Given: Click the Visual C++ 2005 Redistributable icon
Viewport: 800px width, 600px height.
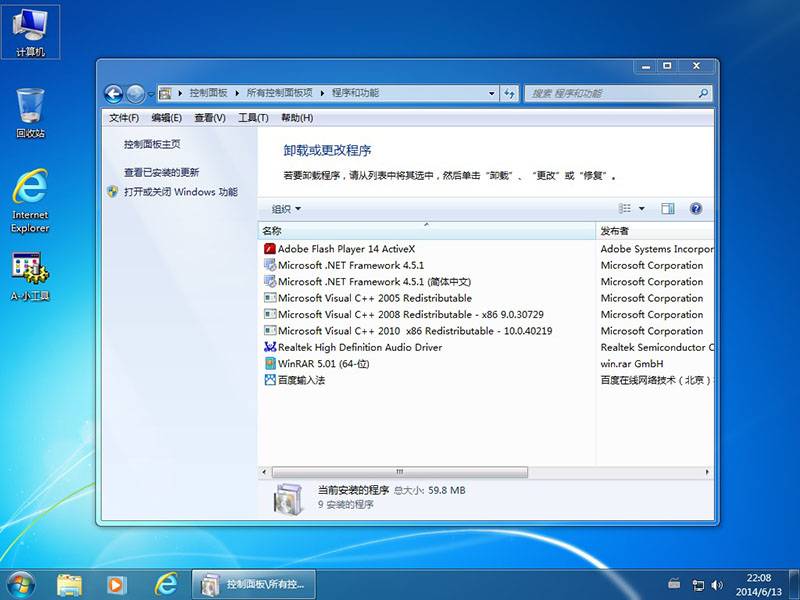Looking at the screenshot, I should (x=270, y=298).
